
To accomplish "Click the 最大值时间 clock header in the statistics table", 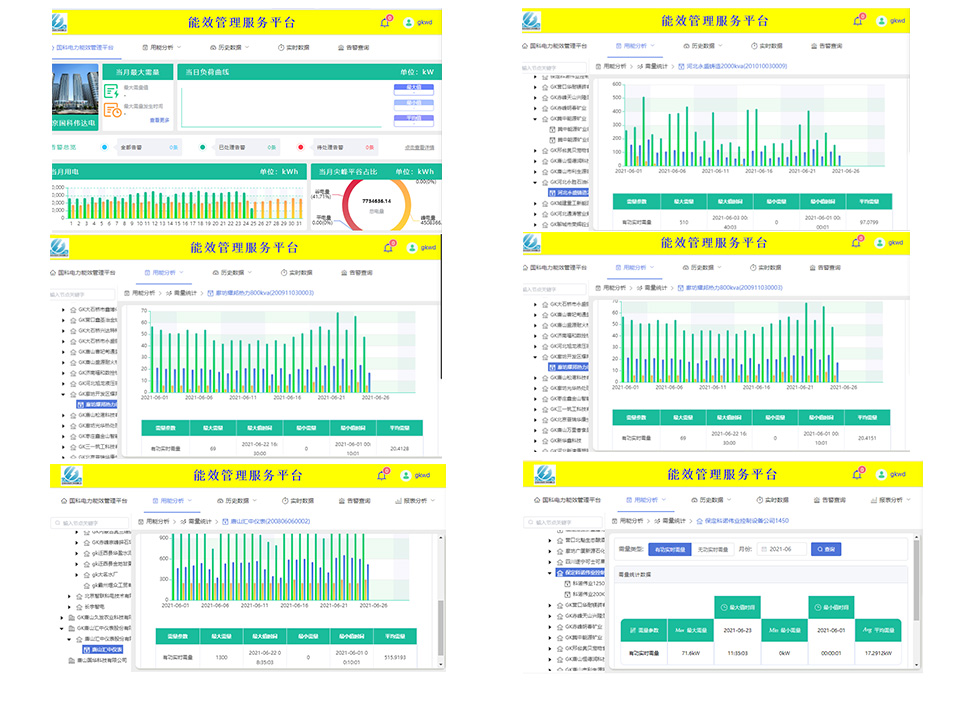I will [739, 606].
